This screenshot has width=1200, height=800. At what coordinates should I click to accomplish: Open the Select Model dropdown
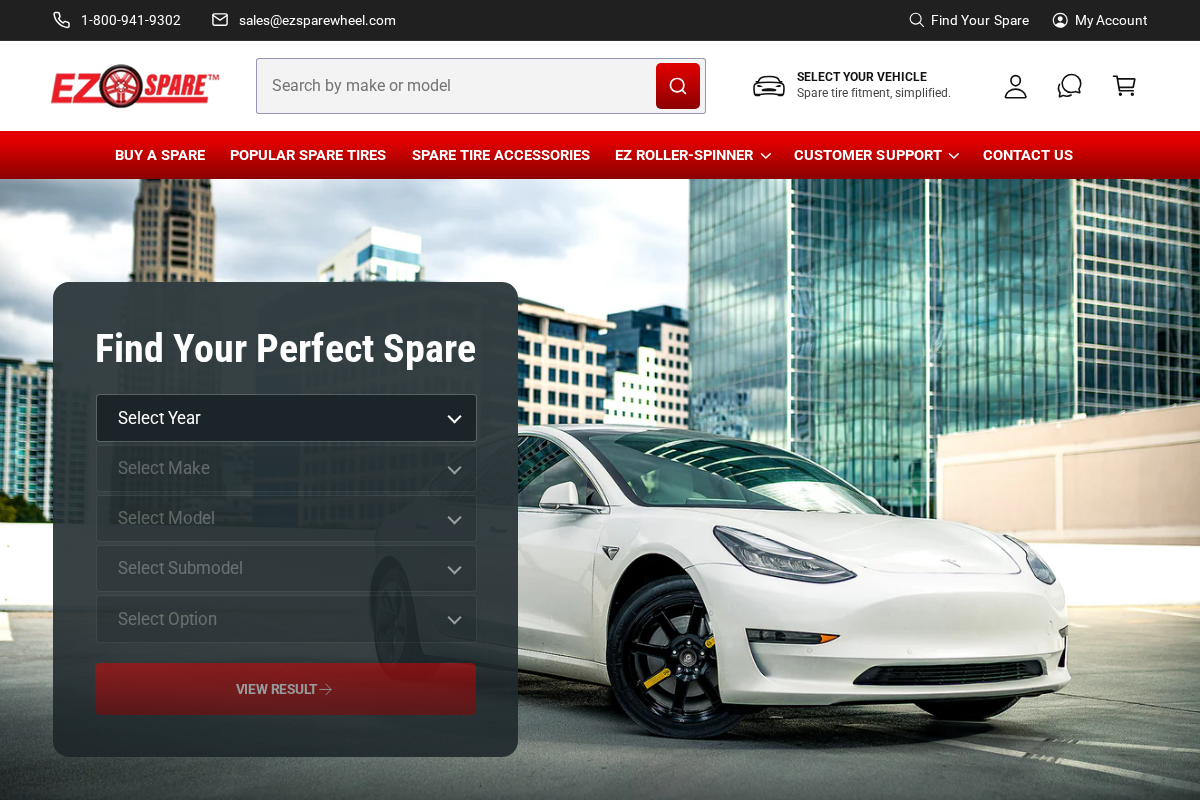(x=286, y=518)
